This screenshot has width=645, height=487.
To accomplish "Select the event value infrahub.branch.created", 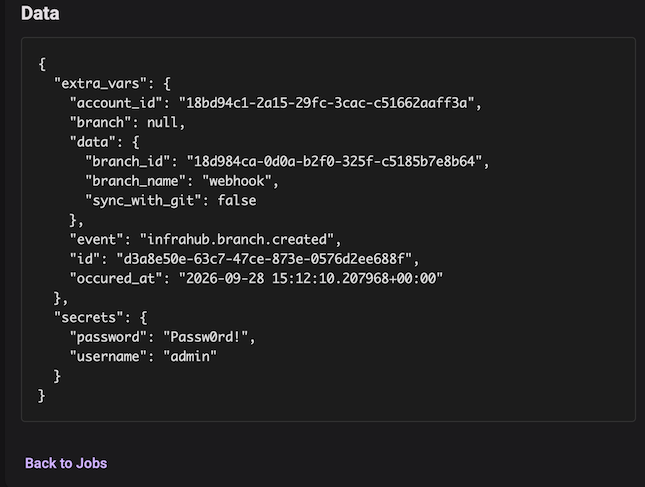I will pos(237,239).
